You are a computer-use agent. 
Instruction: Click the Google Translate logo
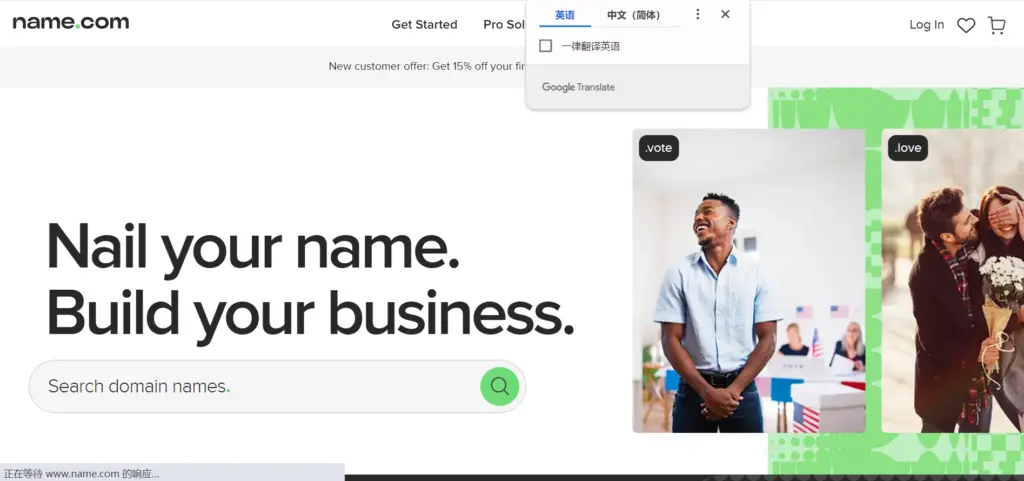[578, 87]
